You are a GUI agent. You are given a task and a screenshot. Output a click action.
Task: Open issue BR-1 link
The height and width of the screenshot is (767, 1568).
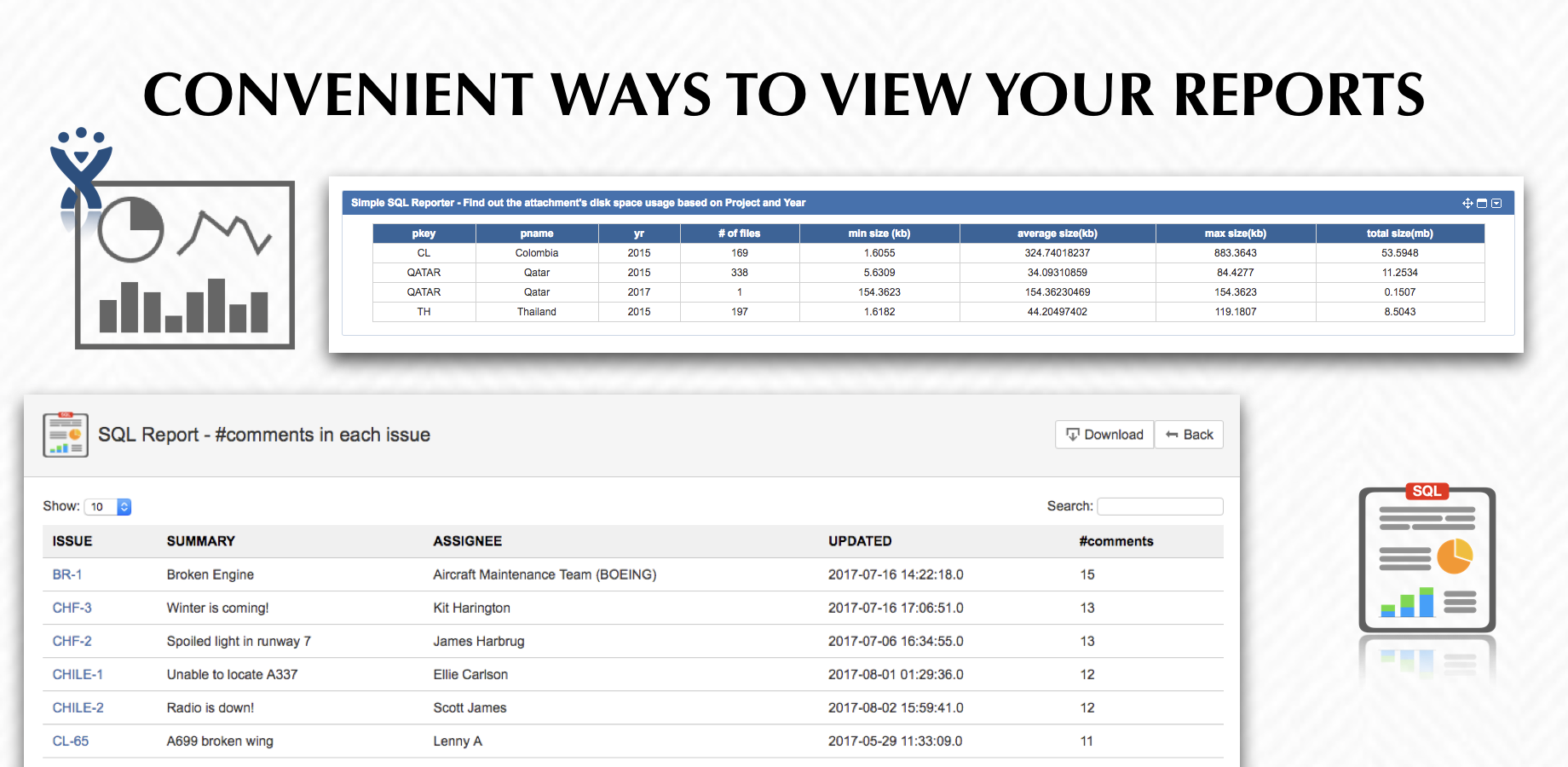[x=67, y=574]
